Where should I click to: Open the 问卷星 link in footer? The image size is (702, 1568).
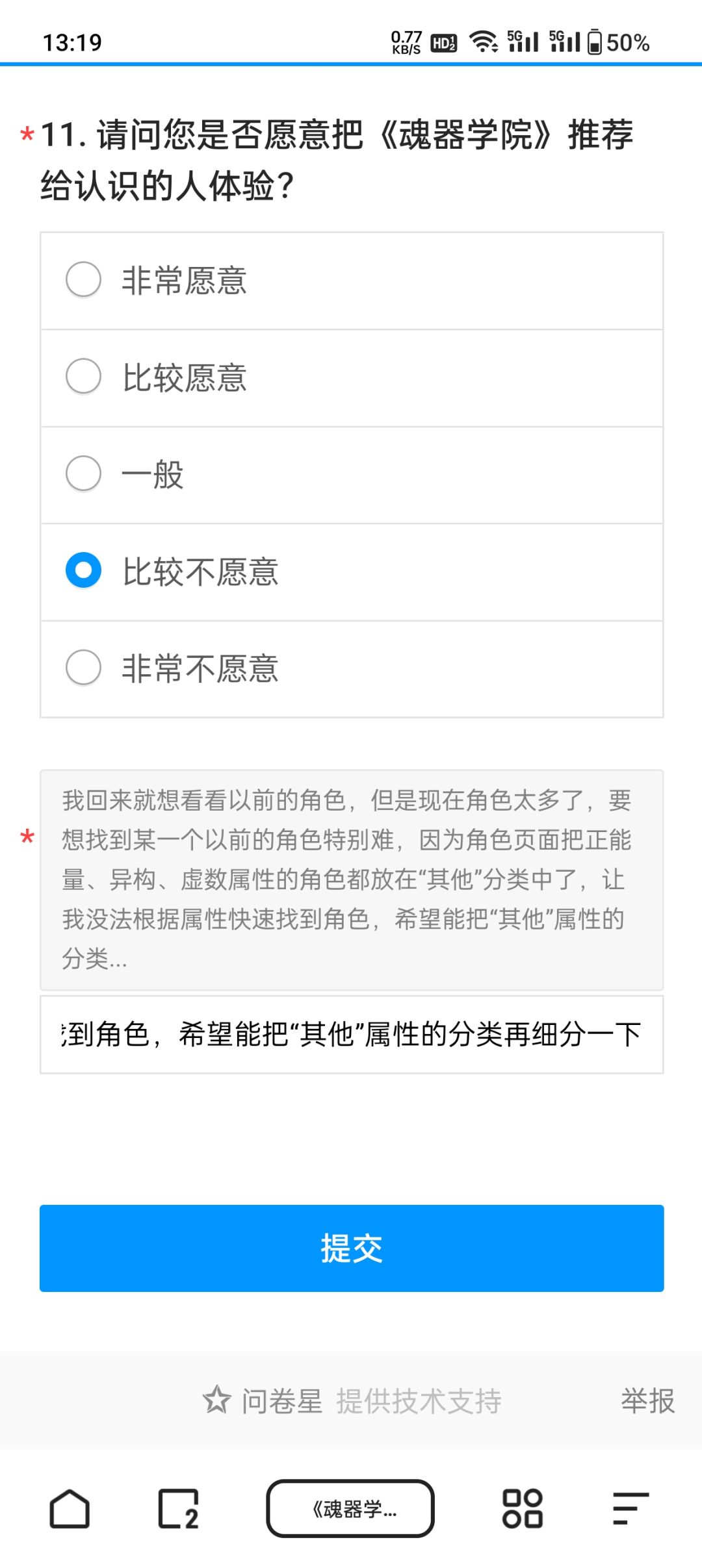282,1401
